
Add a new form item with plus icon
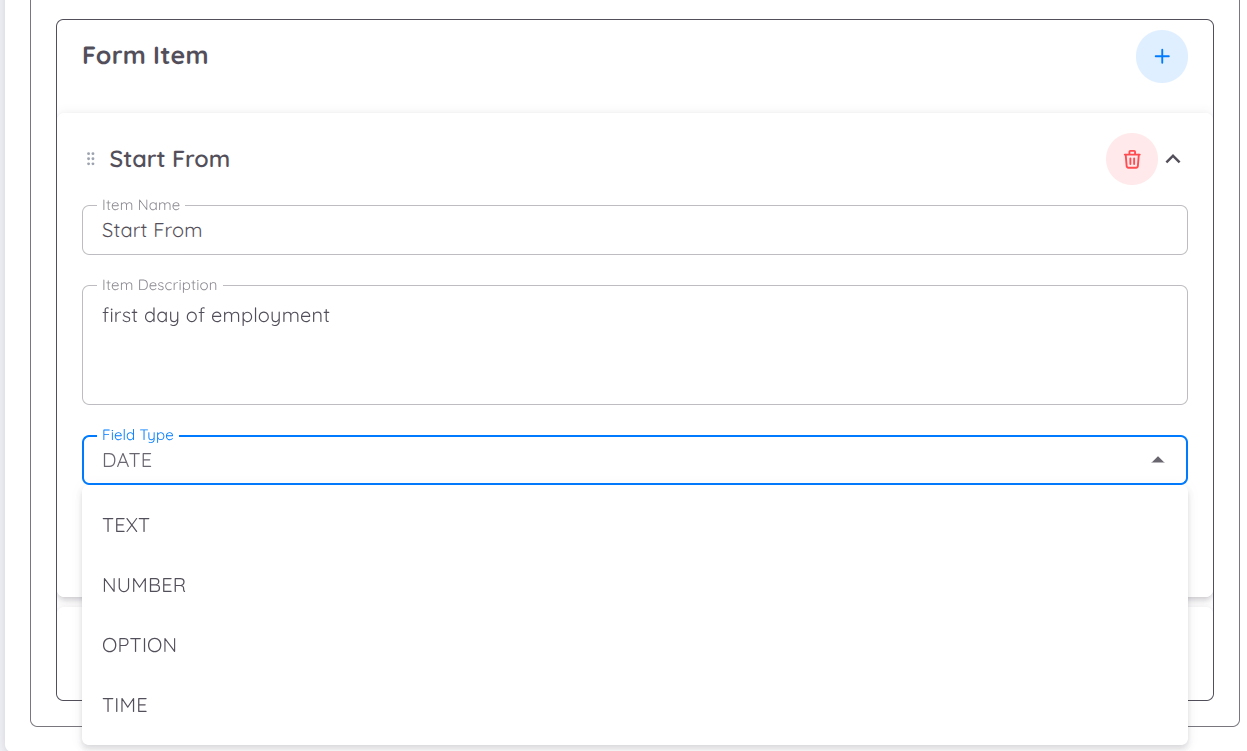click(1161, 57)
